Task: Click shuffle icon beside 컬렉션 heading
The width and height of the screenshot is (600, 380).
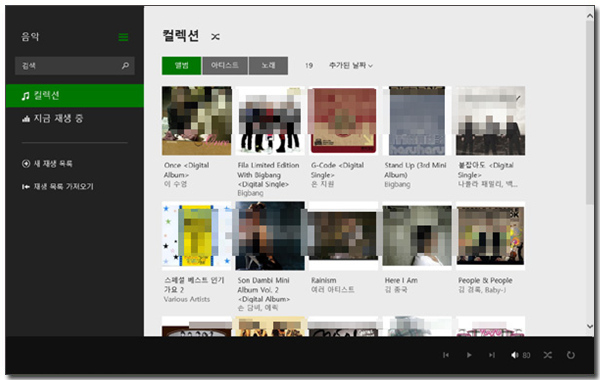Action: click(215, 37)
